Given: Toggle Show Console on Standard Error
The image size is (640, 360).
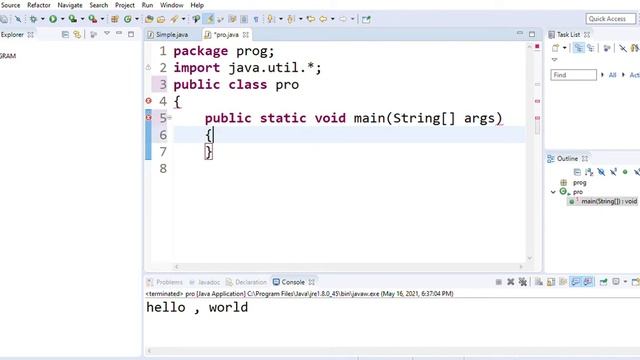Looking at the screenshot, I should [x=588, y=282].
